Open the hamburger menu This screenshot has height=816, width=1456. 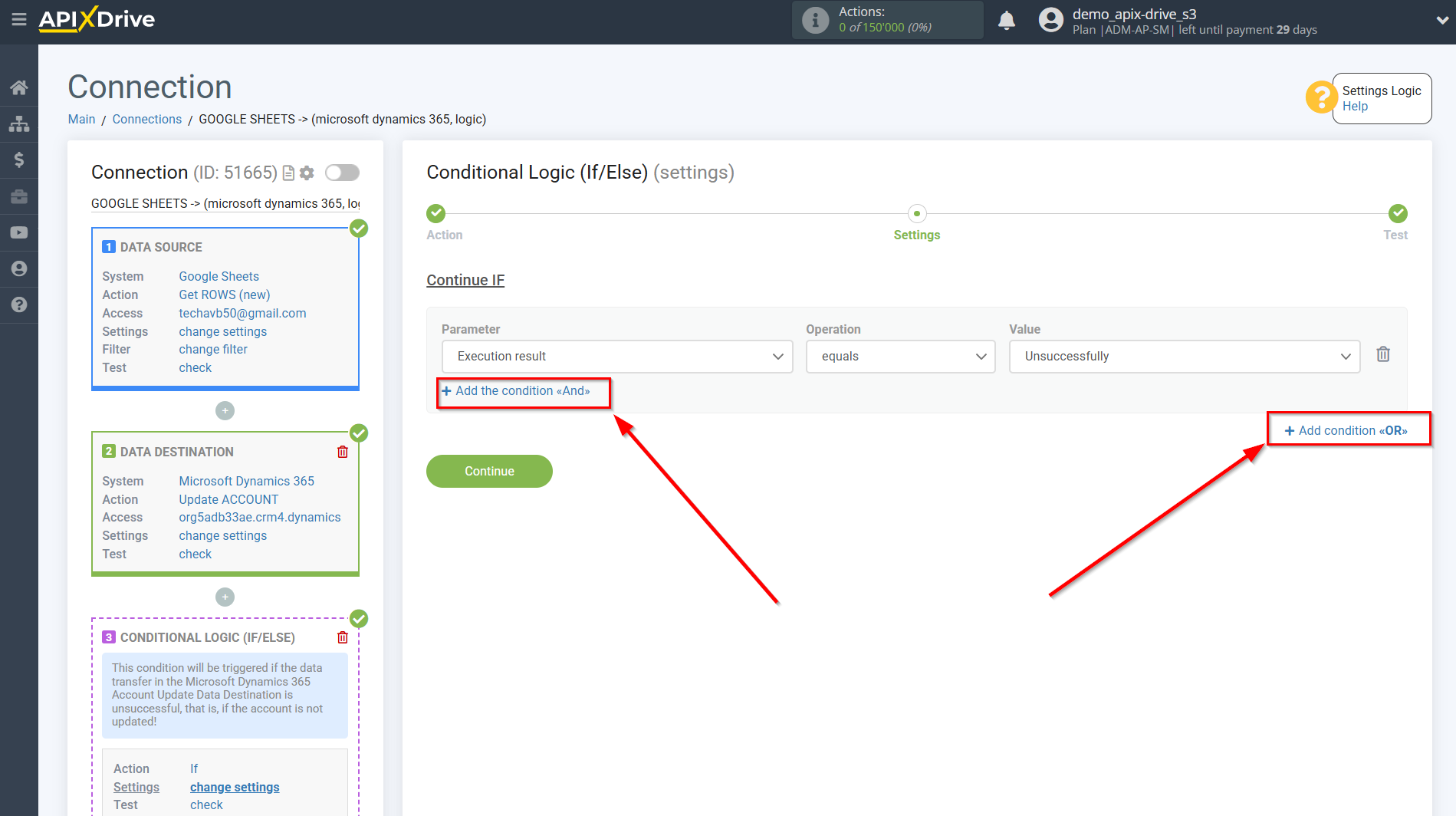19,19
